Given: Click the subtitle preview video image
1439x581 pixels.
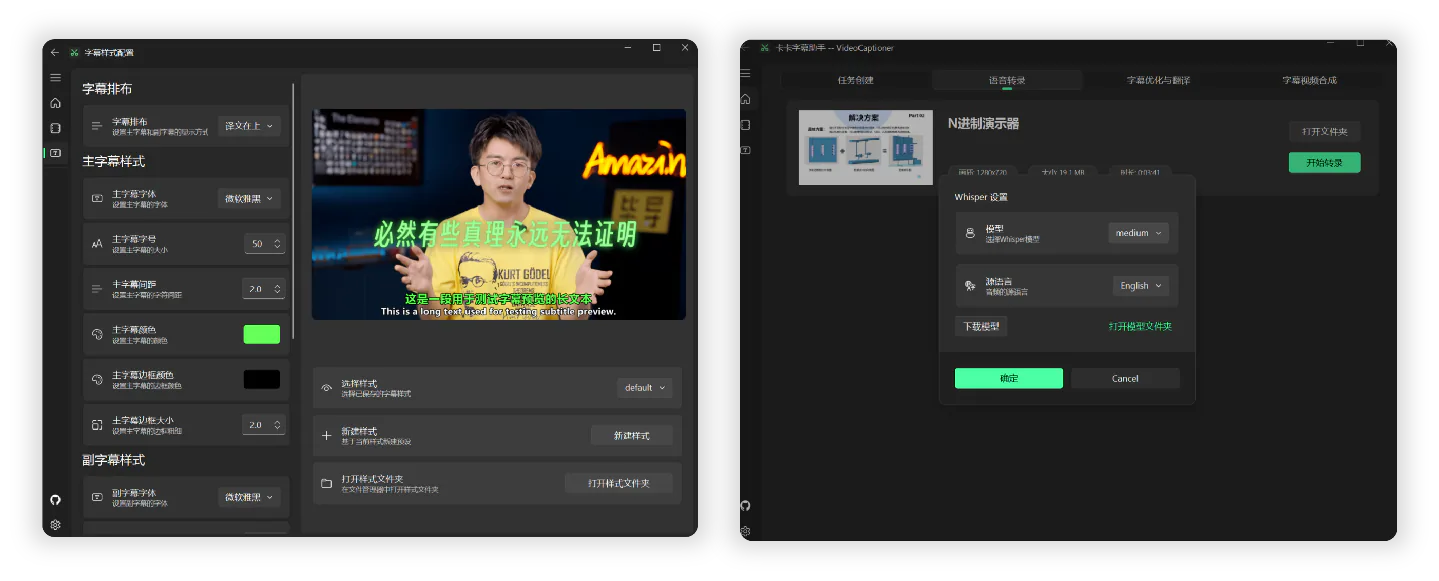Looking at the screenshot, I should 499,214.
